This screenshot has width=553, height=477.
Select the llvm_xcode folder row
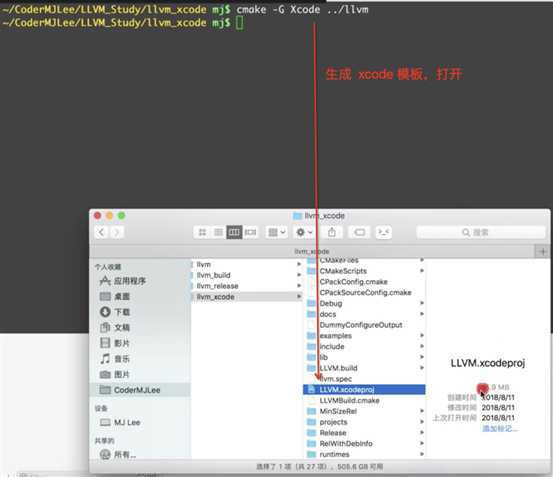coord(246,297)
